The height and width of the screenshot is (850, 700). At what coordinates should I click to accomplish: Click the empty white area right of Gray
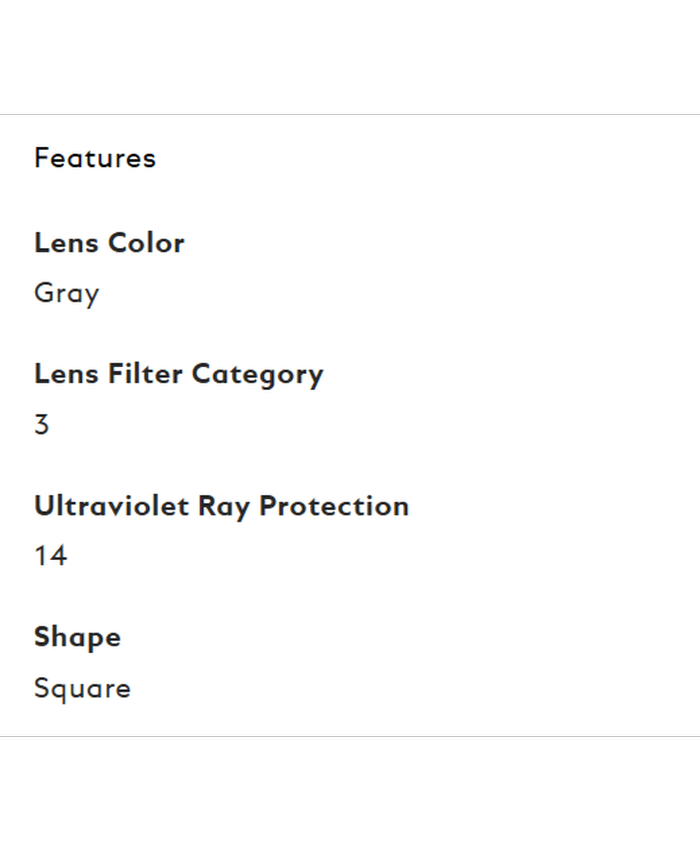[x=400, y=294]
